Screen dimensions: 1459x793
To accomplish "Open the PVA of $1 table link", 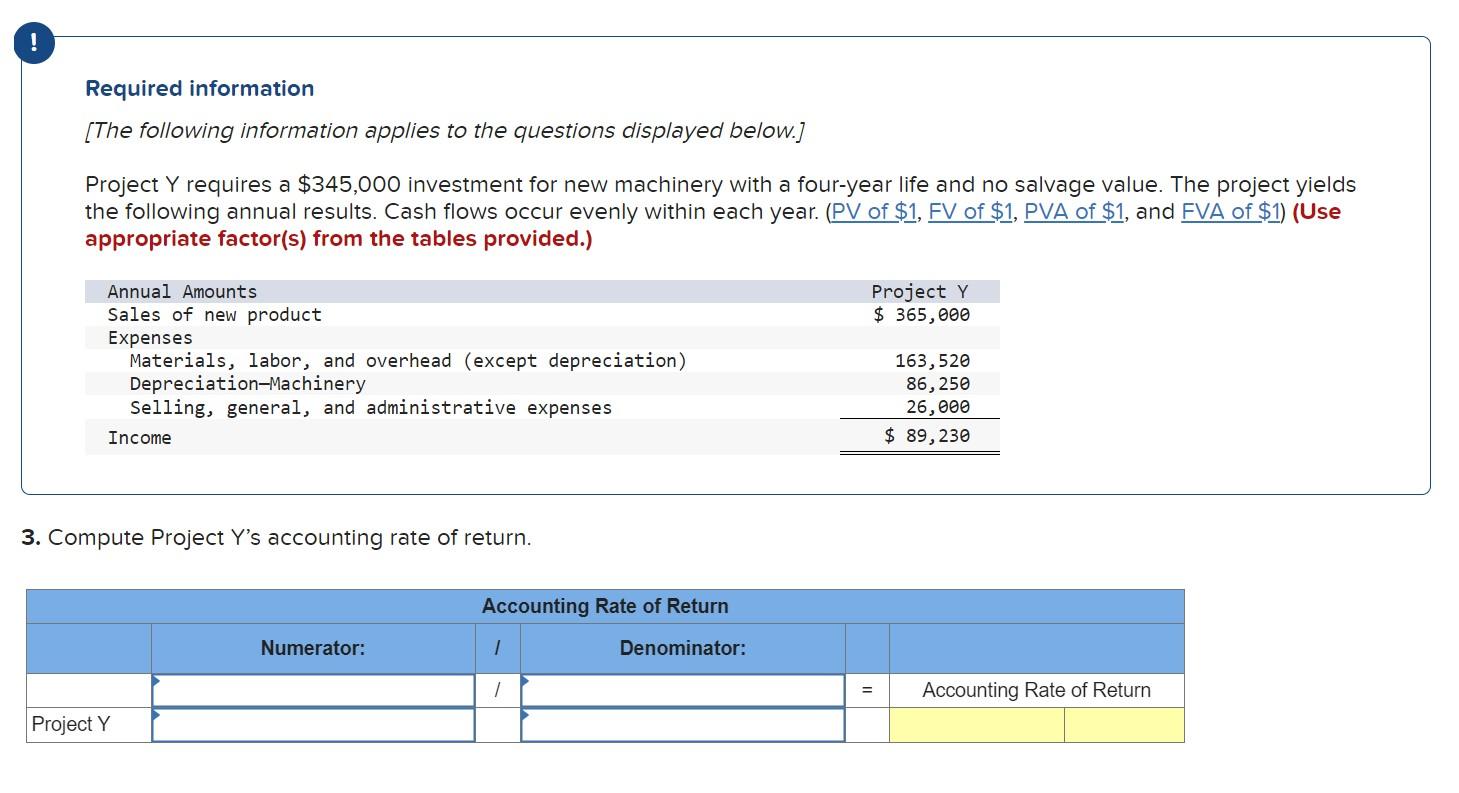I will 1075,212.
